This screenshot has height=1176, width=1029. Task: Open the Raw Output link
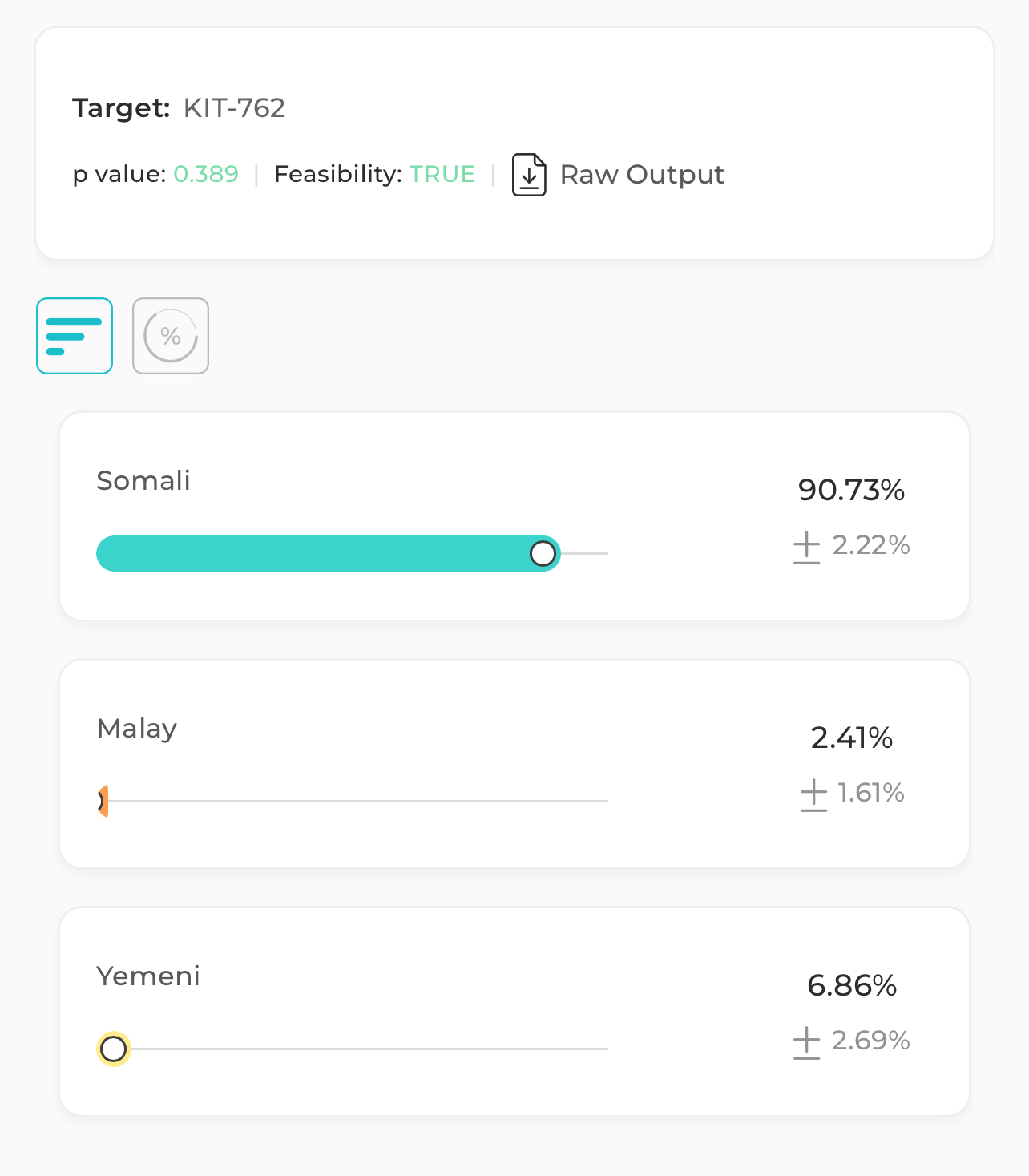(x=642, y=175)
